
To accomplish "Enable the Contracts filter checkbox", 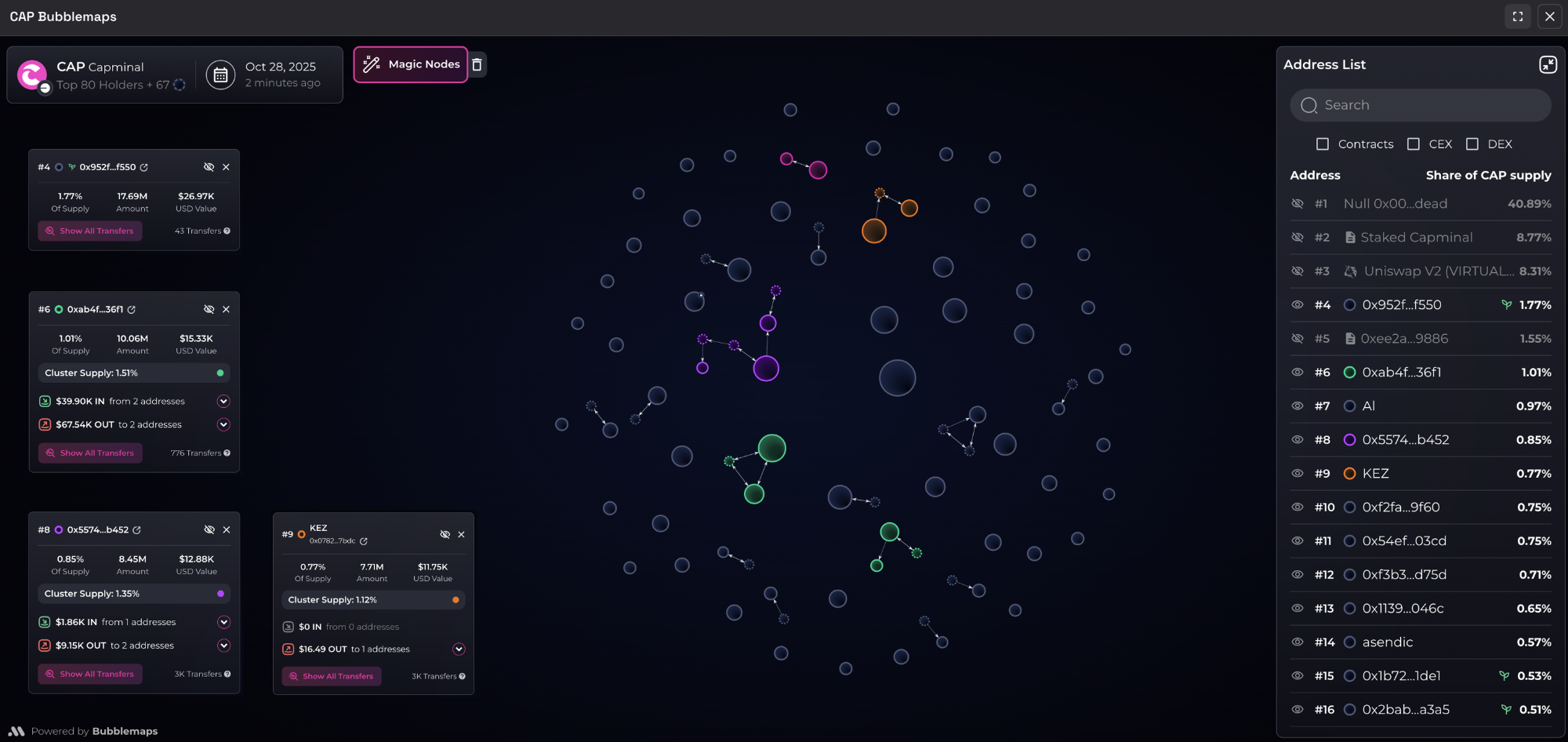I will pos(1323,144).
